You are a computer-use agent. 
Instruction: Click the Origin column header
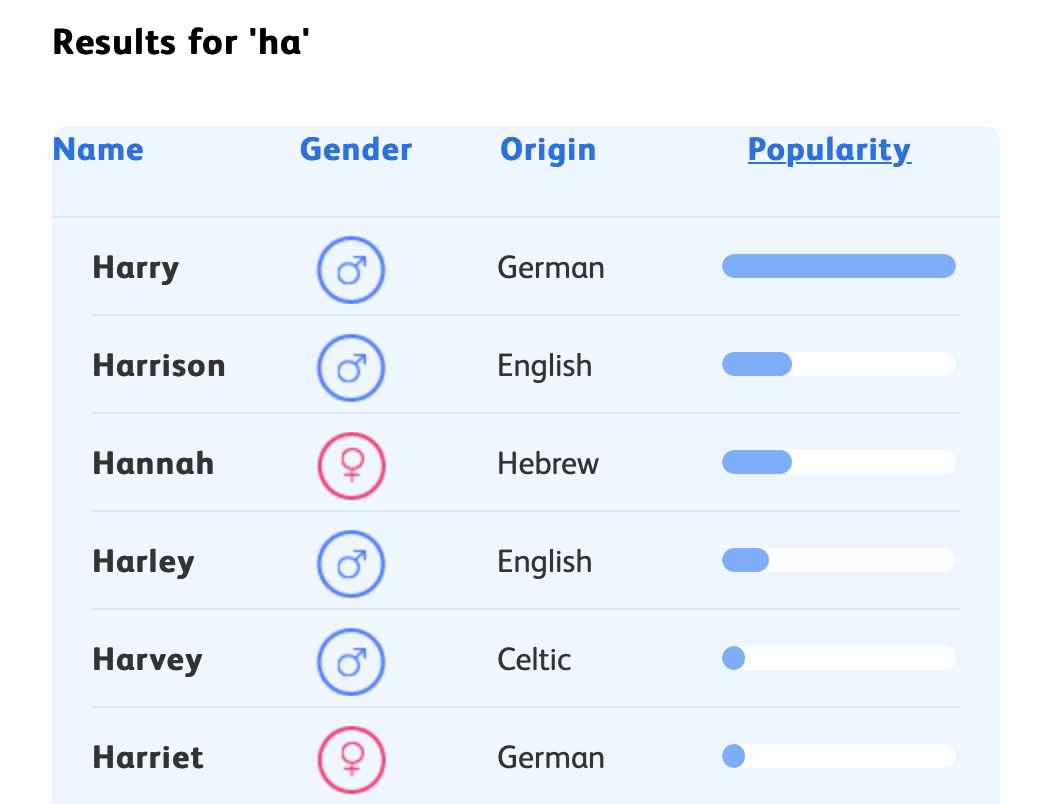[x=548, y=150]
